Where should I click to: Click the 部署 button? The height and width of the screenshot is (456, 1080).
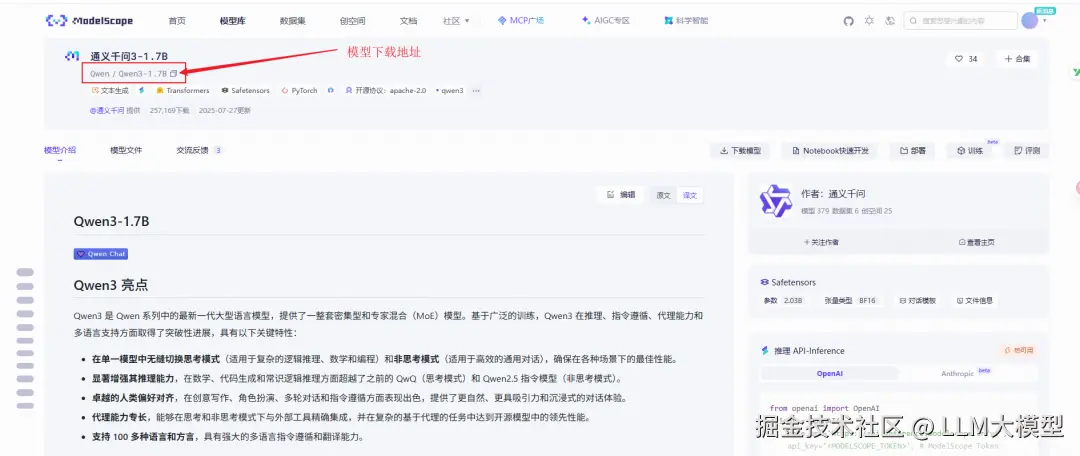(x=913, y=150)
